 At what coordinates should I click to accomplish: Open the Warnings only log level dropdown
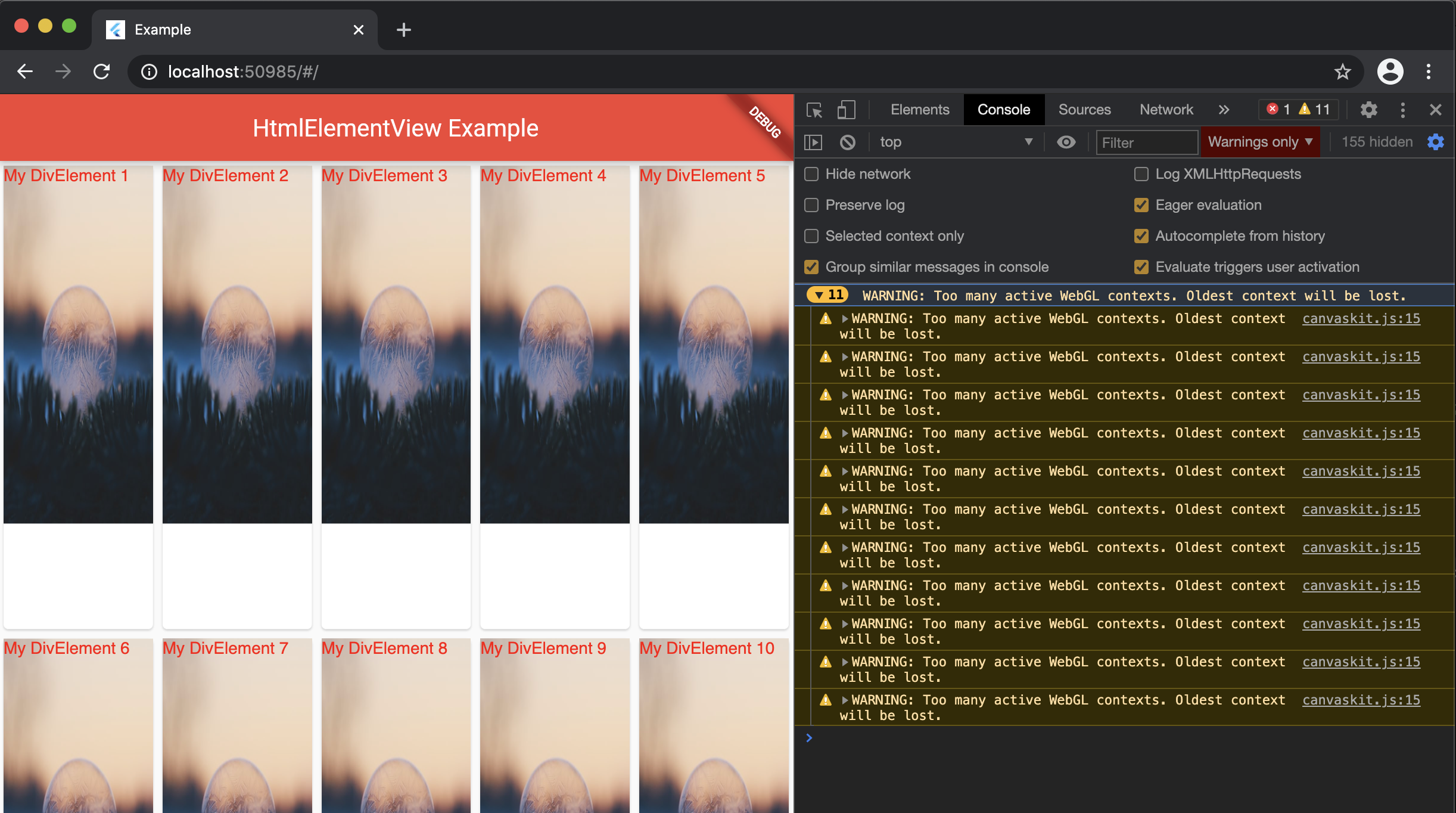point(1259,142)
